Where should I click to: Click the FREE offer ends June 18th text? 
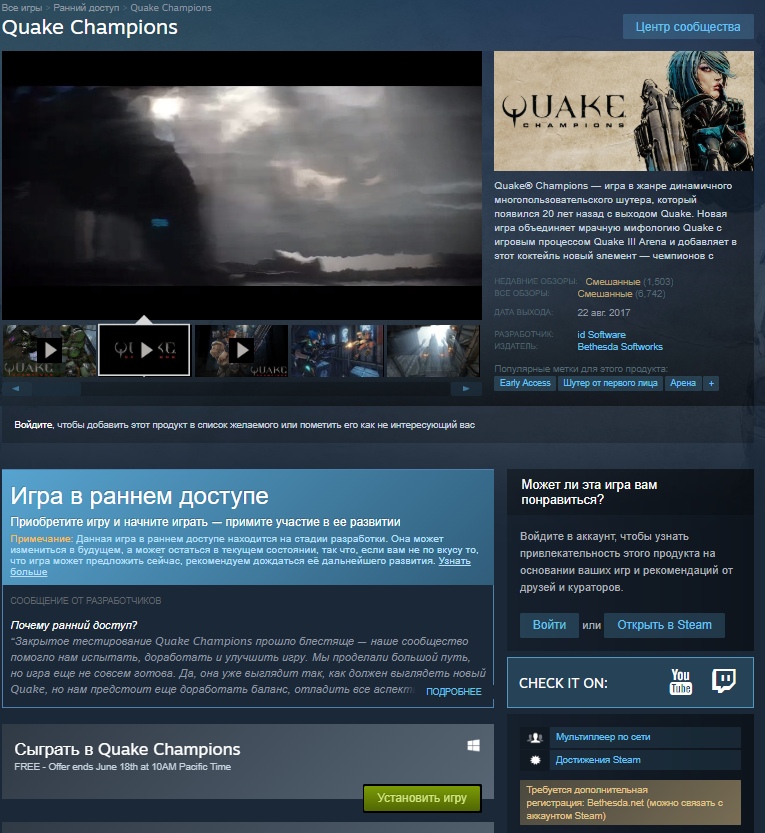click(123, 767)
